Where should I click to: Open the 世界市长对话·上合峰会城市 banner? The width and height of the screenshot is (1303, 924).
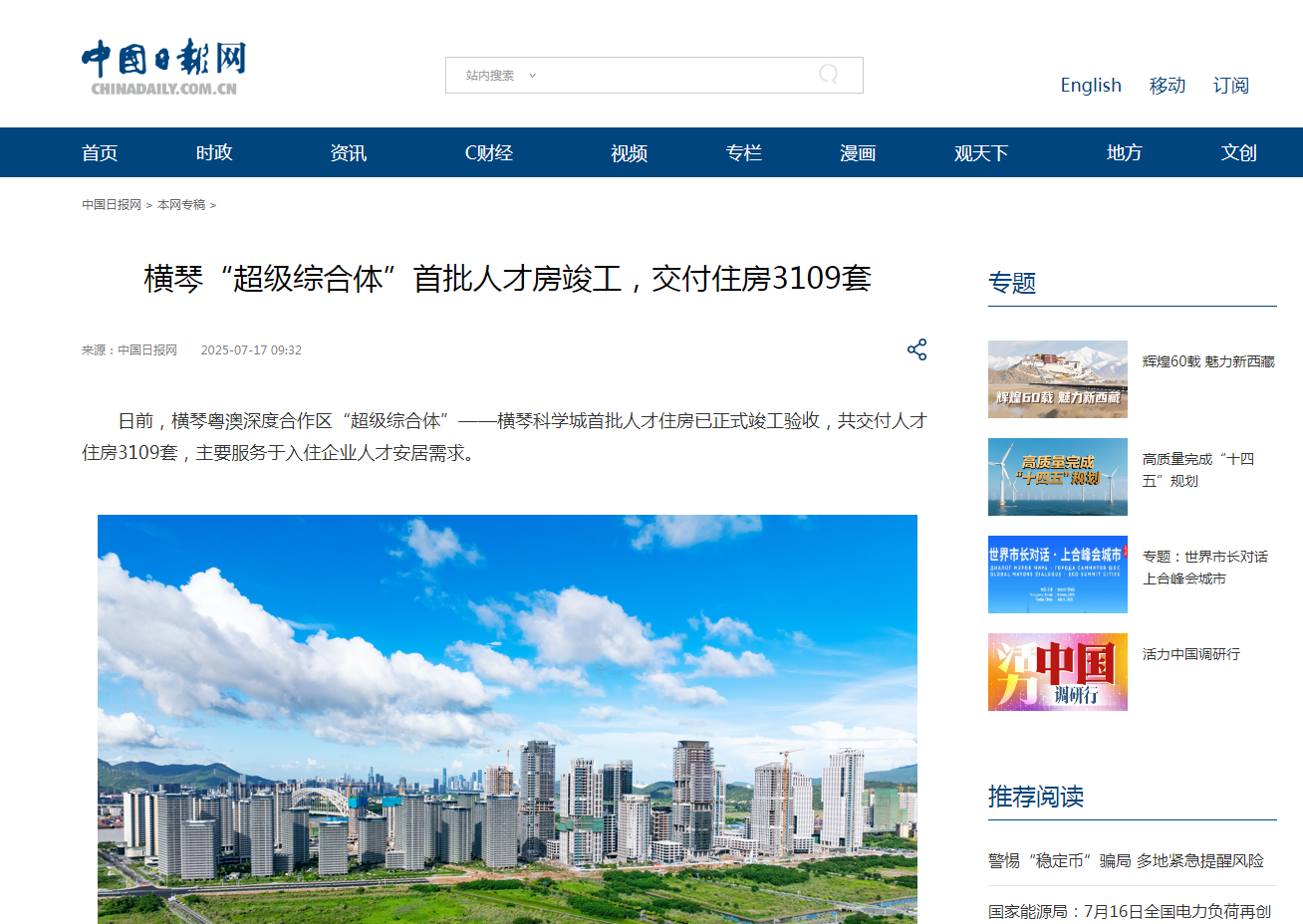point(1057,575)
